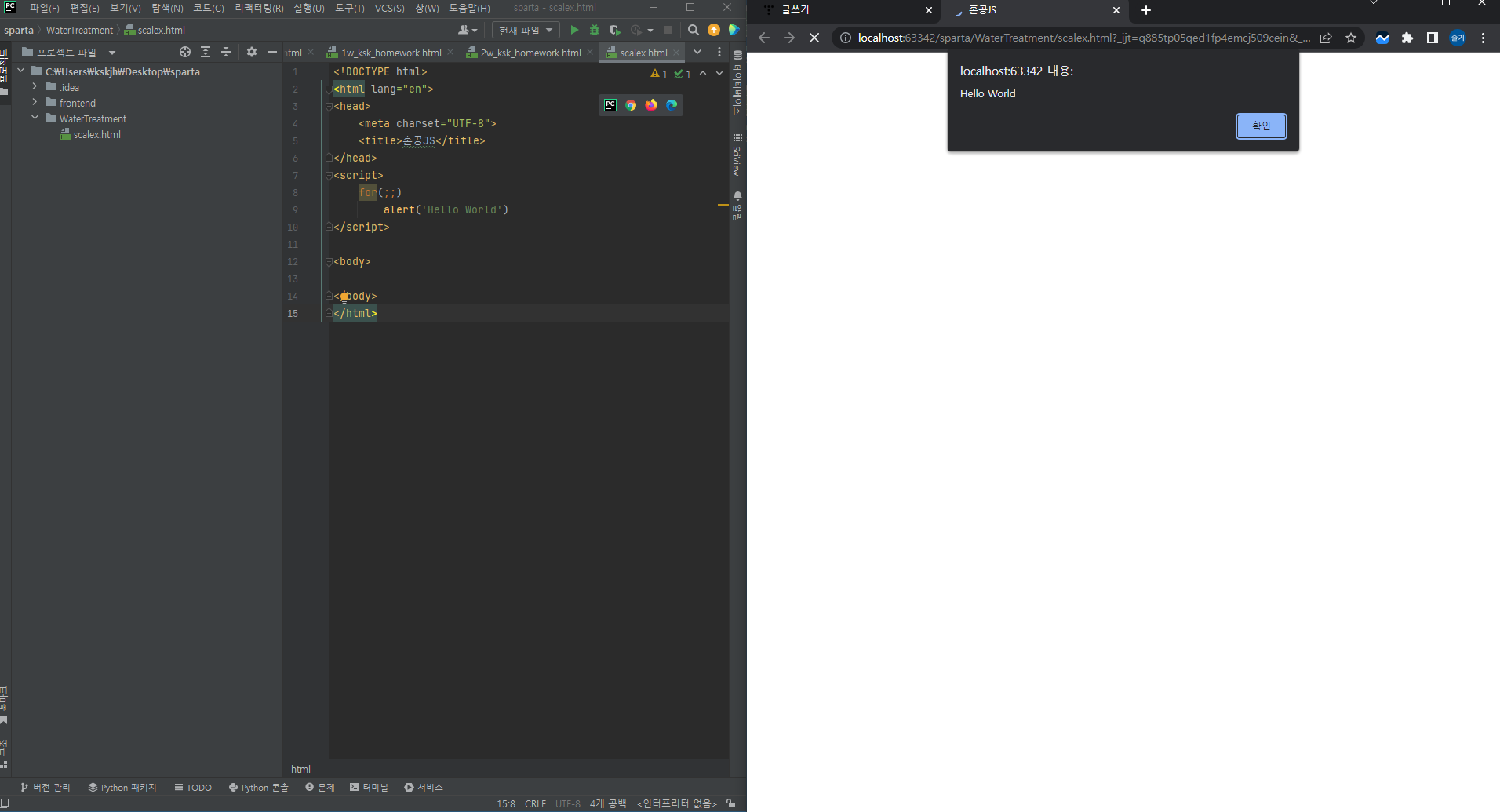Click the 4개 공백 indent setting in status bar
1500x812 pixels.
pyautogui.click(x=608, y=803)
